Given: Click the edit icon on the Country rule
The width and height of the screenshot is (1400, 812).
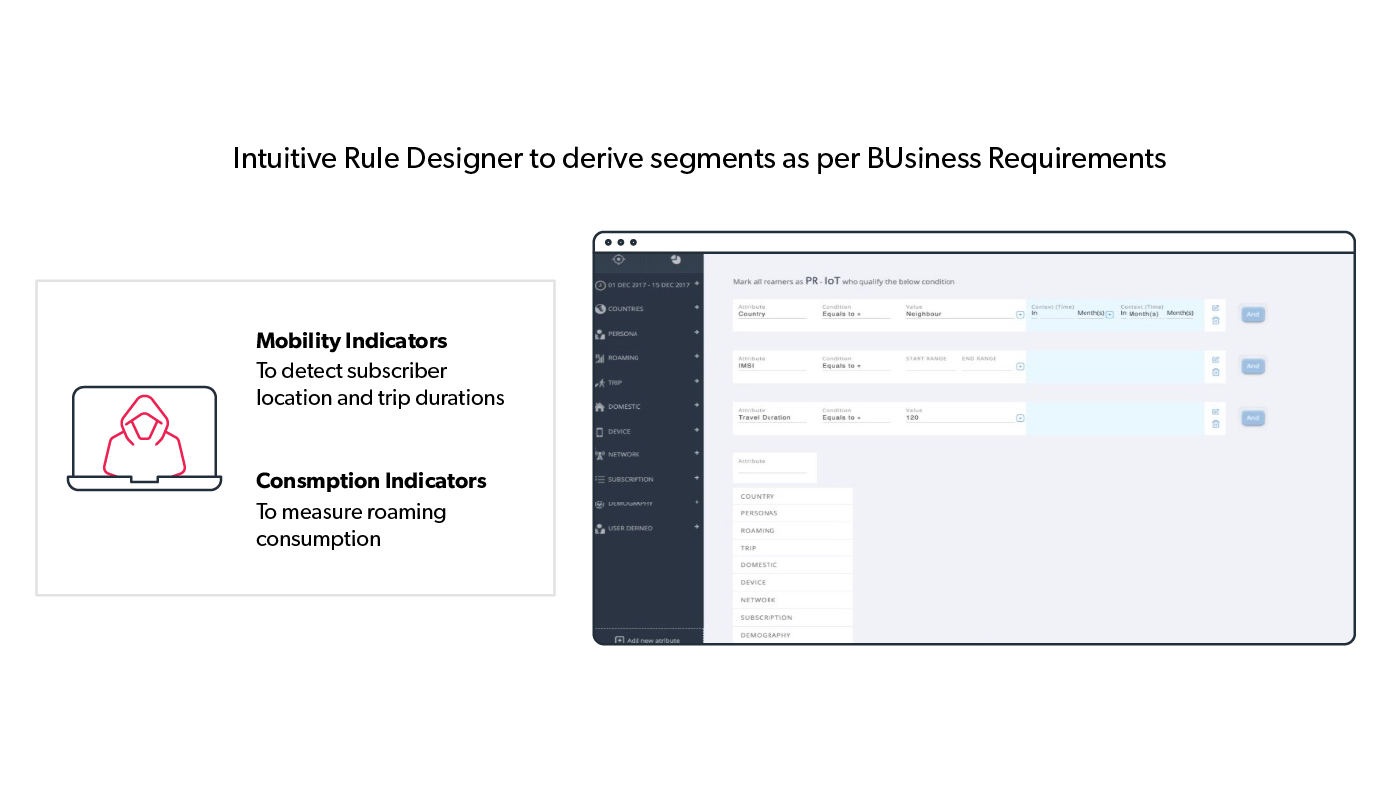Looking at the screenshot, I should point(1215,308).
